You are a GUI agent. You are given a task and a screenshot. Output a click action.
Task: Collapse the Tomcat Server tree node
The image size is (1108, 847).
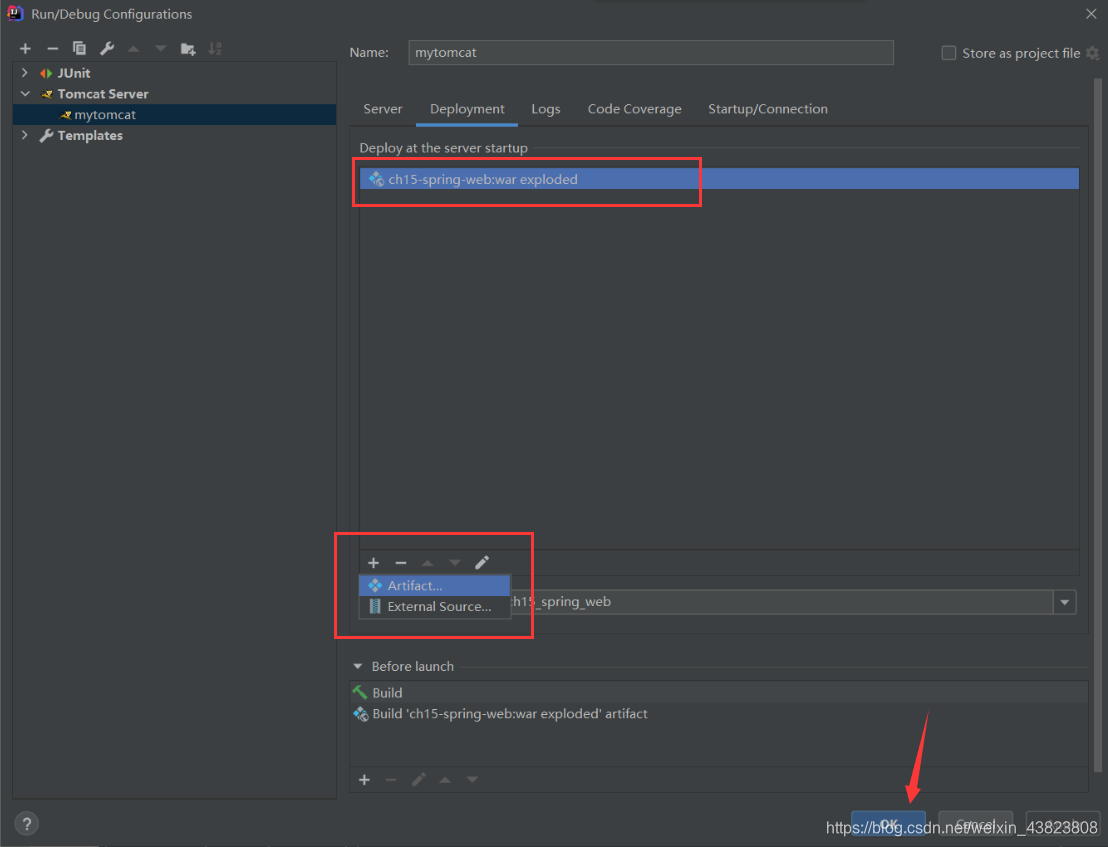point(25,94)
